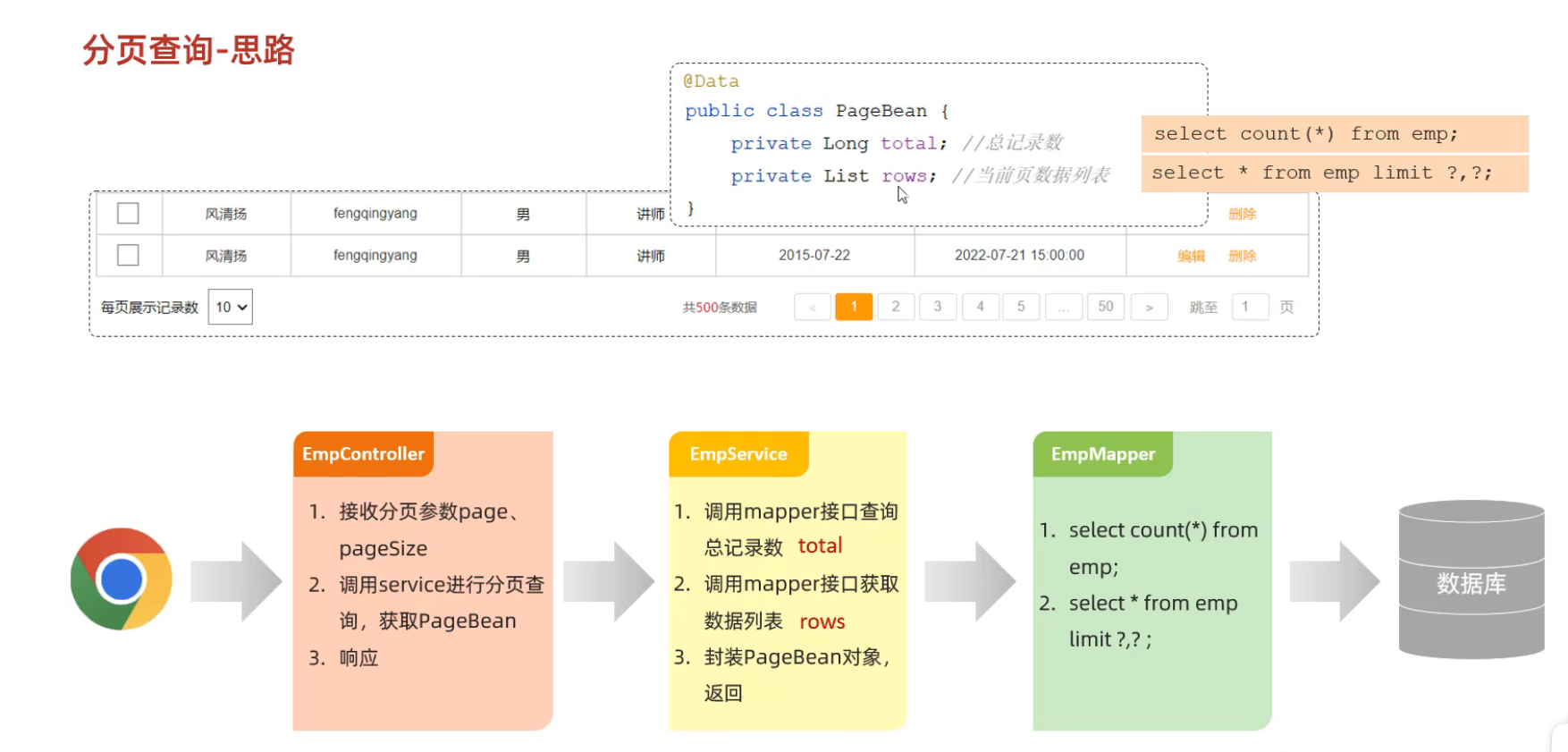This screenshot has width=1568, height=752.
Task: Tick the checkbox in the top table row
Action: (129, 214)
